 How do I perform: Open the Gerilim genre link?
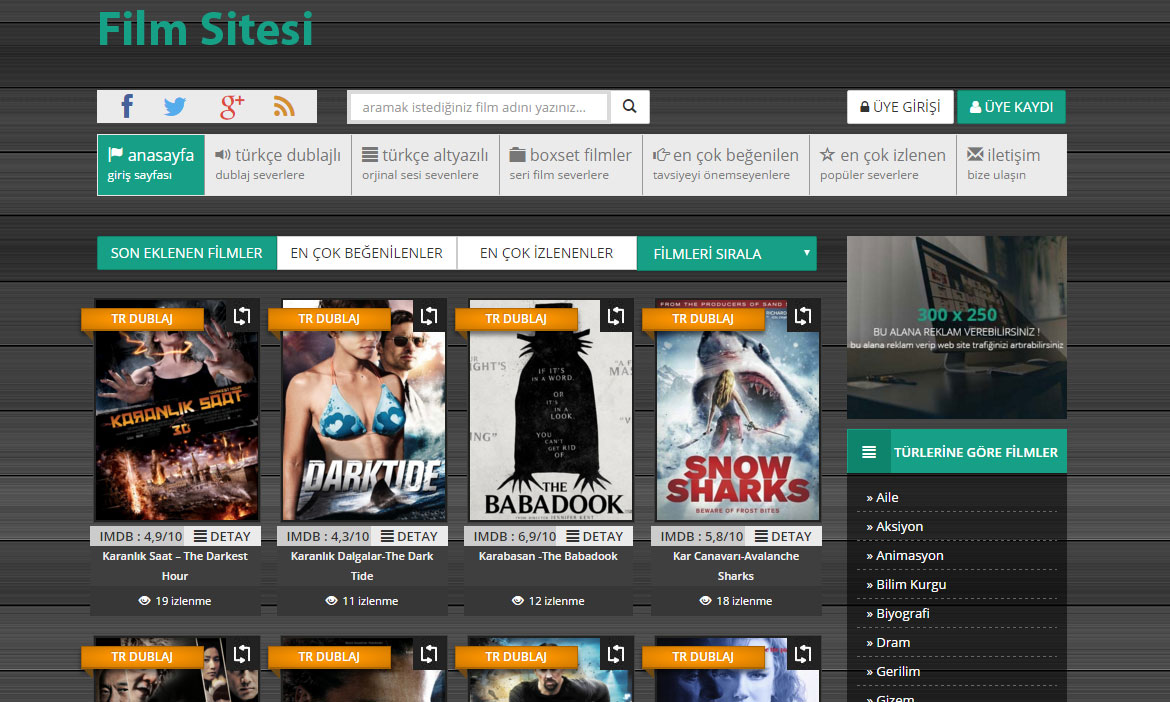point(898,672)
